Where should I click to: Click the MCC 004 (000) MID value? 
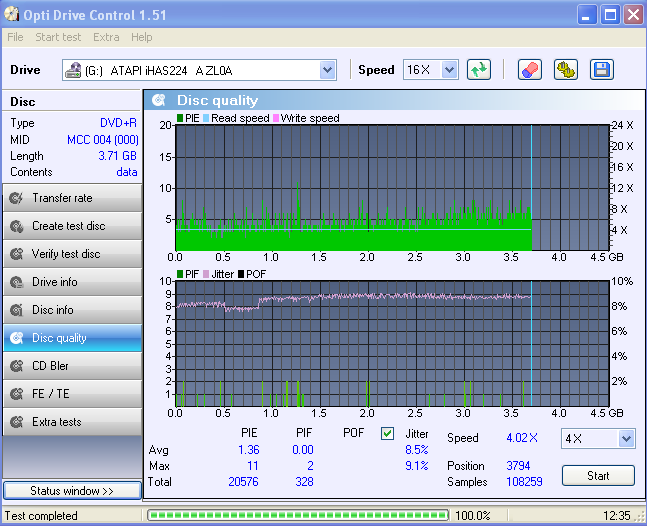[103, 140]
